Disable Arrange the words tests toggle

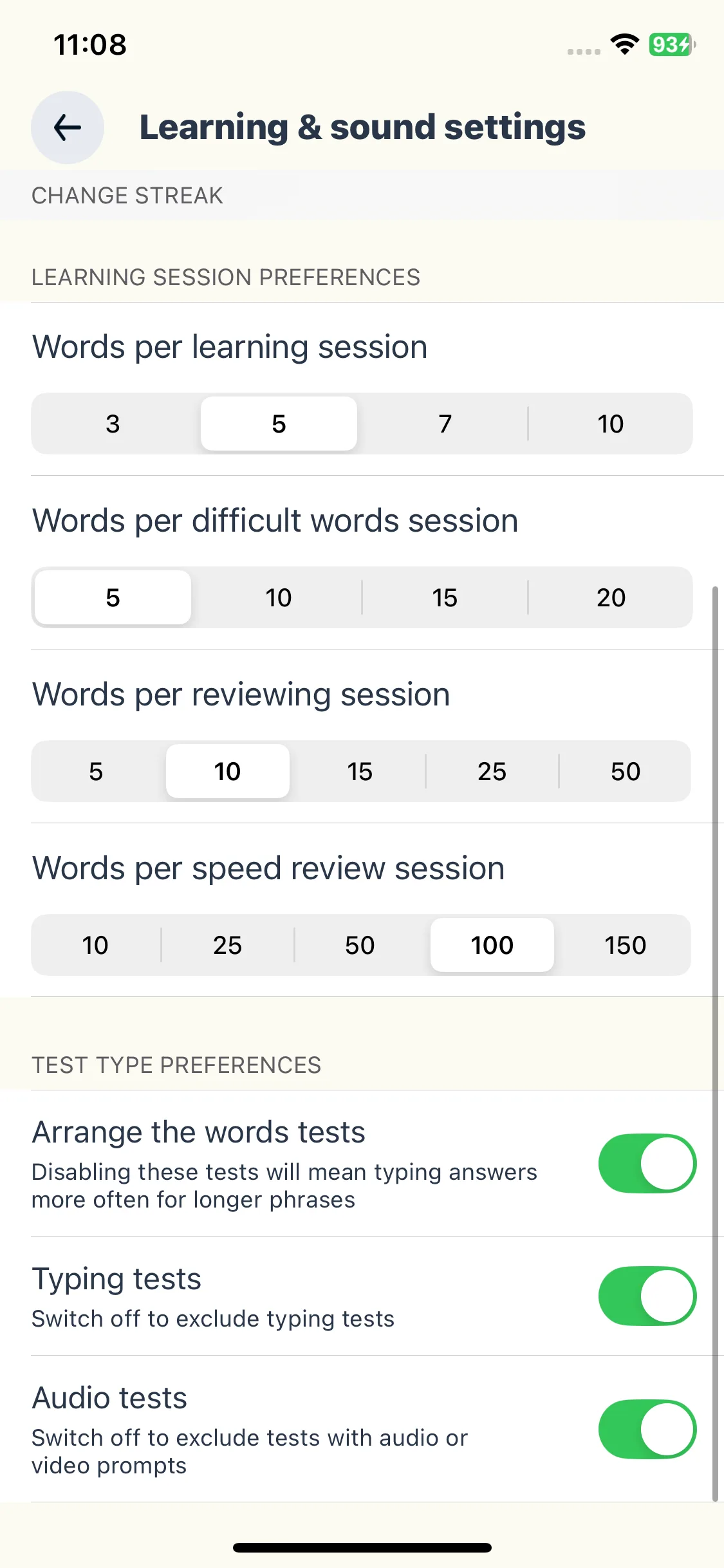click(x=647, y=1163)
